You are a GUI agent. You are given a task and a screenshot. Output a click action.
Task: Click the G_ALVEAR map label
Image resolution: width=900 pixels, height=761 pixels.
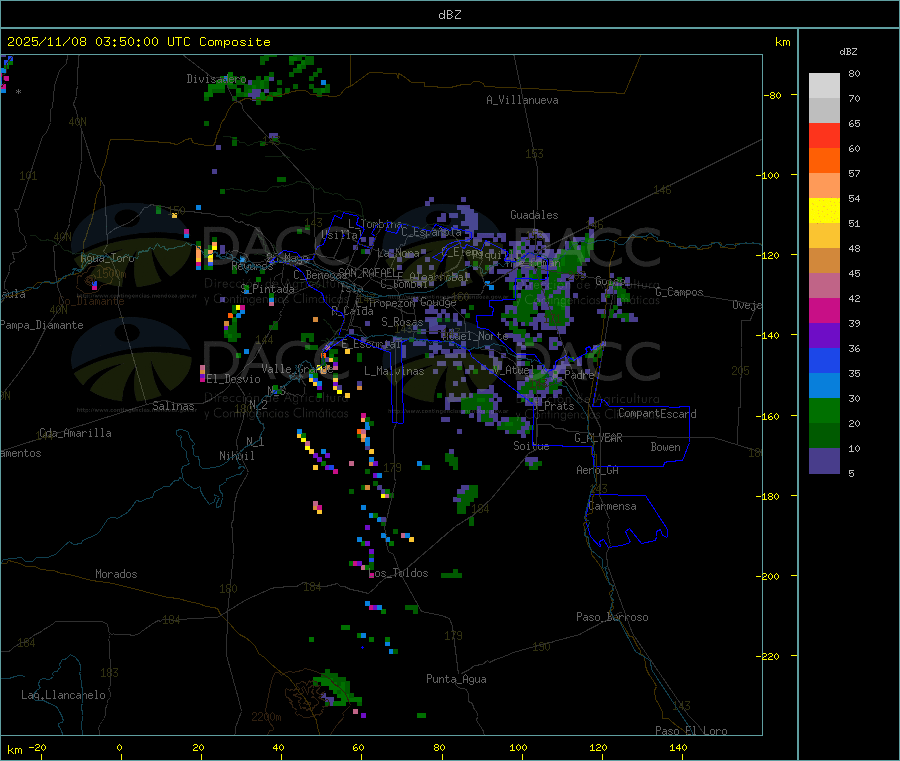598,438
